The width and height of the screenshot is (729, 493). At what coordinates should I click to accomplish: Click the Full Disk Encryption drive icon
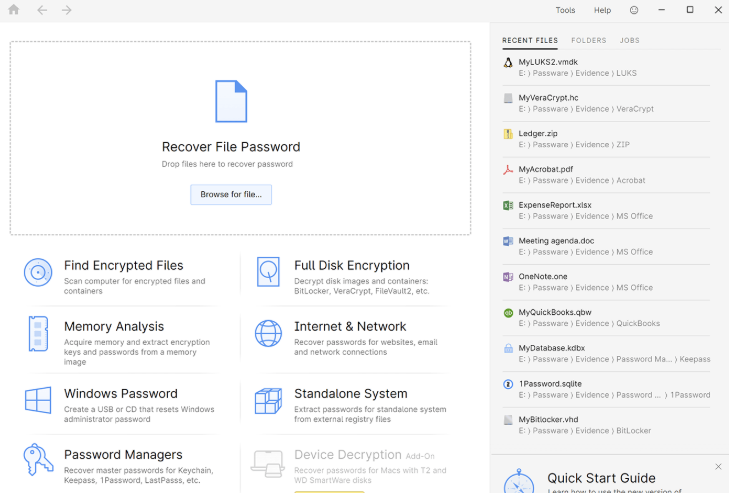point(268,272)
